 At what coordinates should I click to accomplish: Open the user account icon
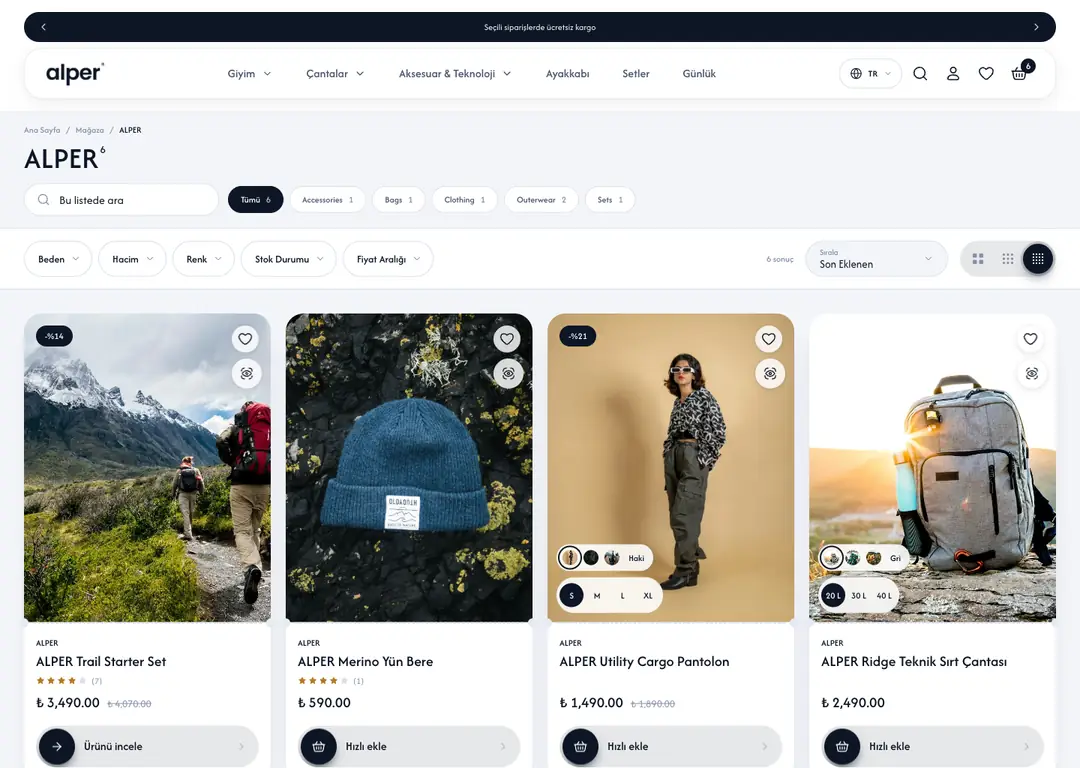(x=953, y=74)
